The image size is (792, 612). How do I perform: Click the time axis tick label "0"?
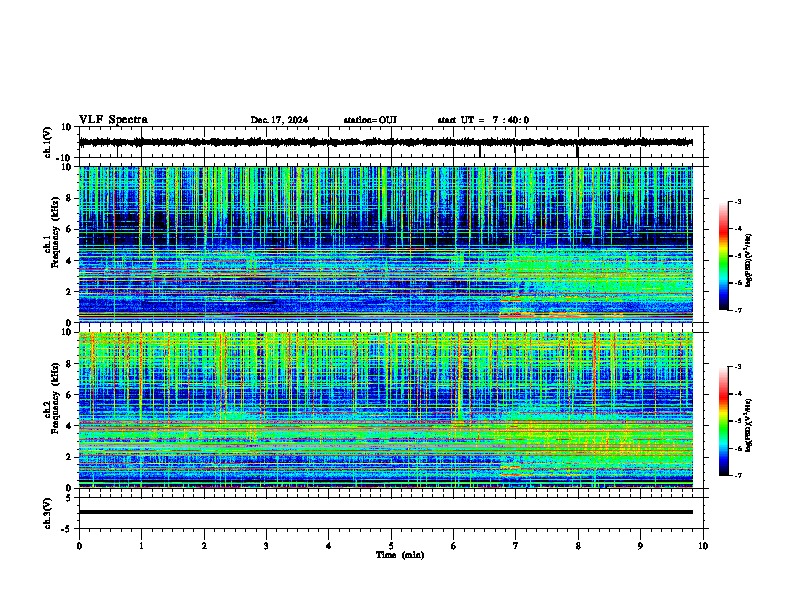point(79,546)
